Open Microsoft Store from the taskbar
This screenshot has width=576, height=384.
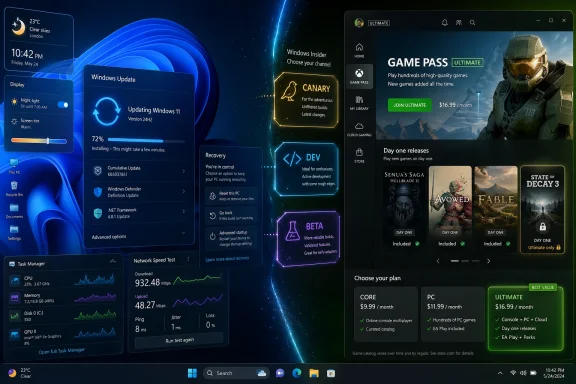point(331,373)
